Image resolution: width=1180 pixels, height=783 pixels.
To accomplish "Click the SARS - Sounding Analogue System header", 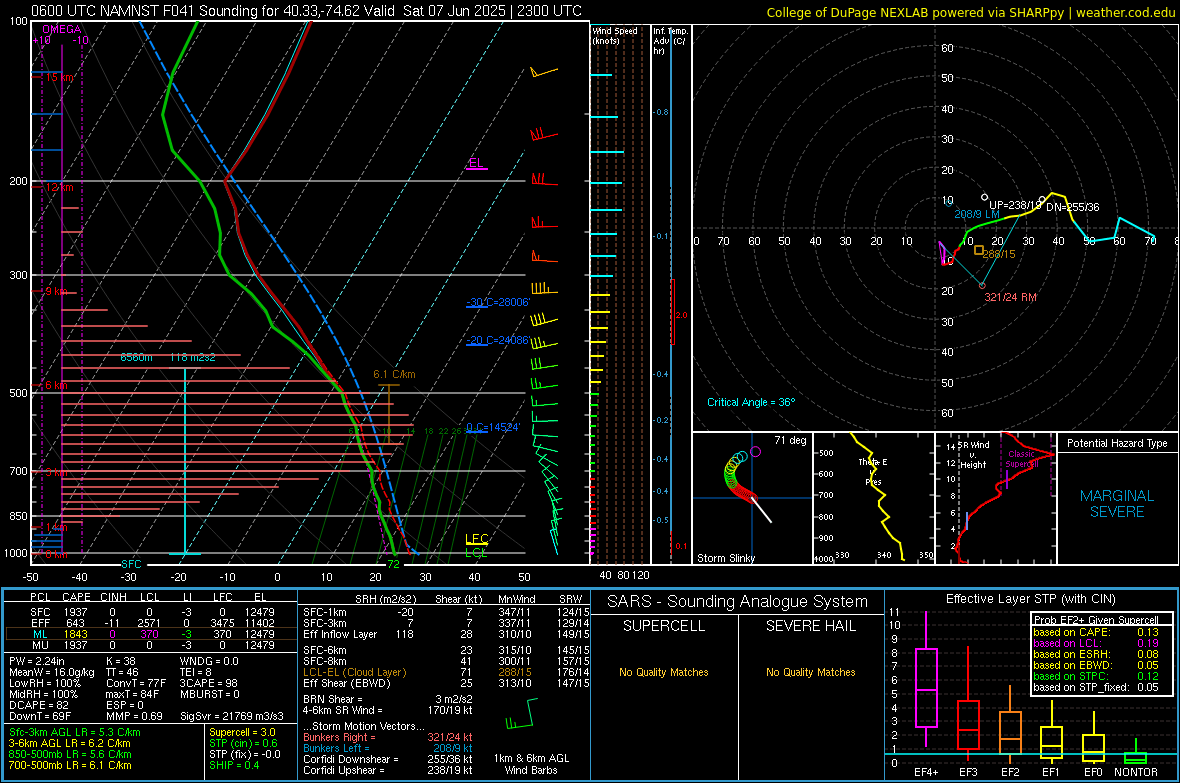I will 738,602.
